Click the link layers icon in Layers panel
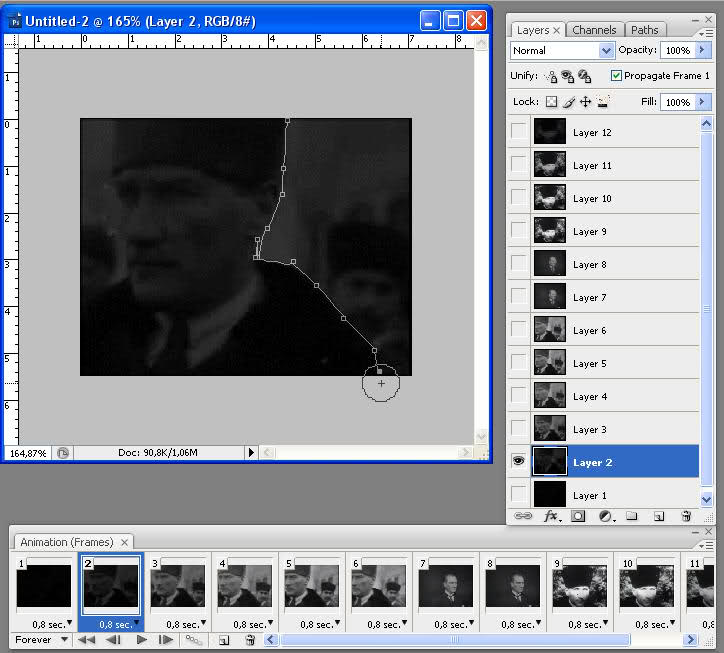 coord(523,516)
